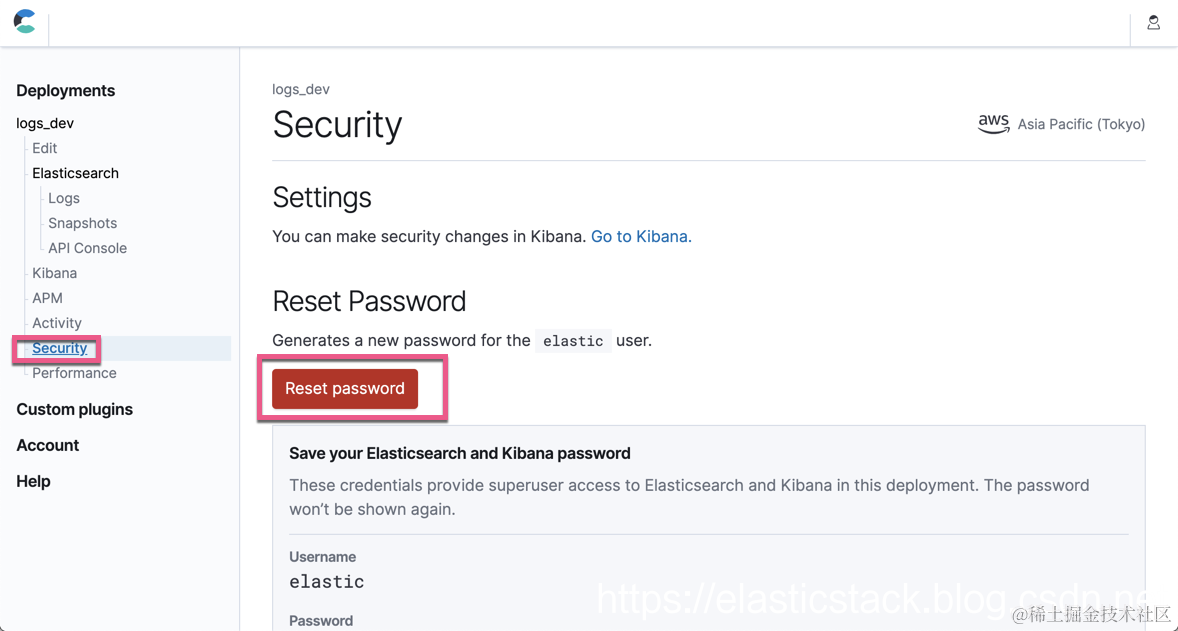Image resolution: width=1178 pixels, height=631 pixels.
Task: Go to Snapshots page
Action: tap(82, 223)
